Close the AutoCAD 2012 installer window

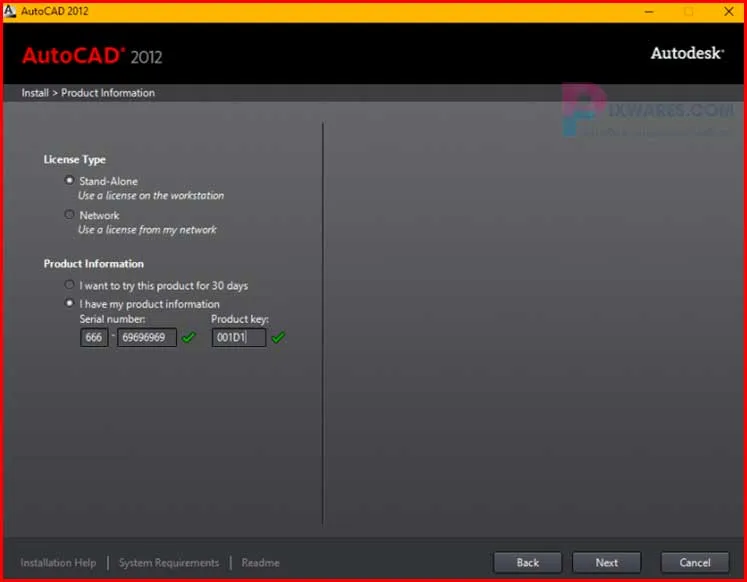coord(728,11)
